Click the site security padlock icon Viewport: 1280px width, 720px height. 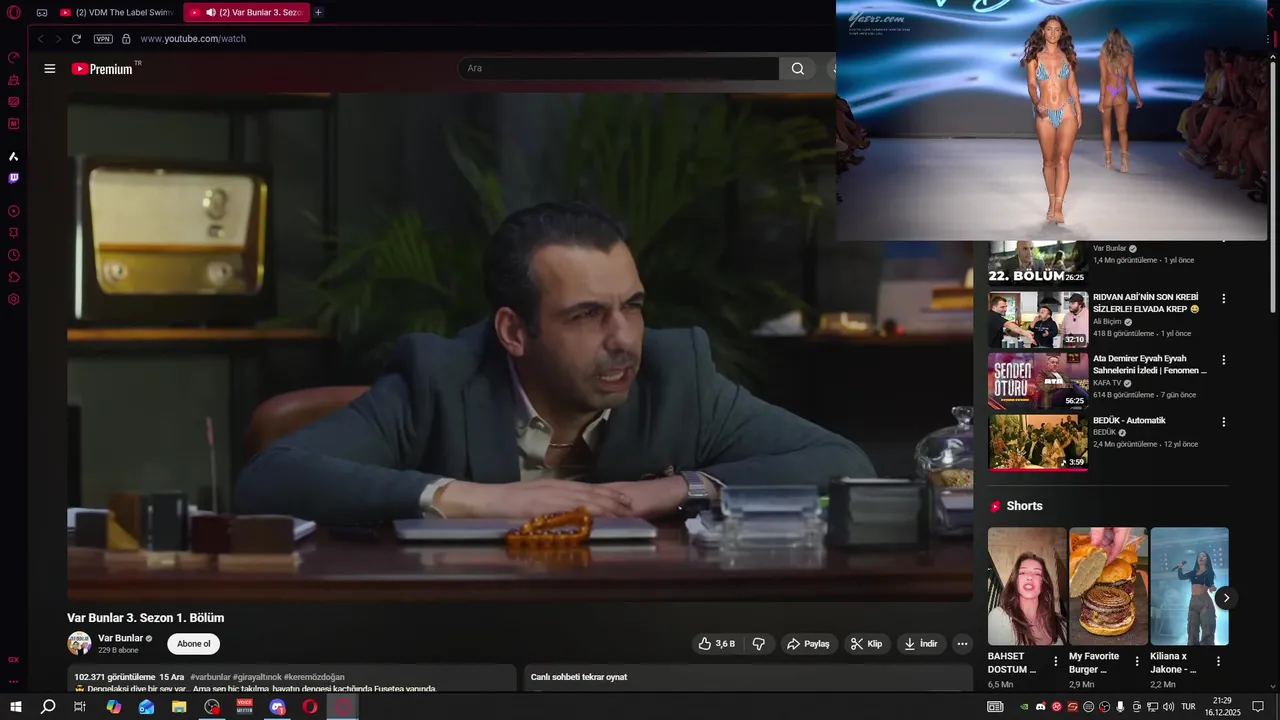pyautogui.click(x=126, y=39)
